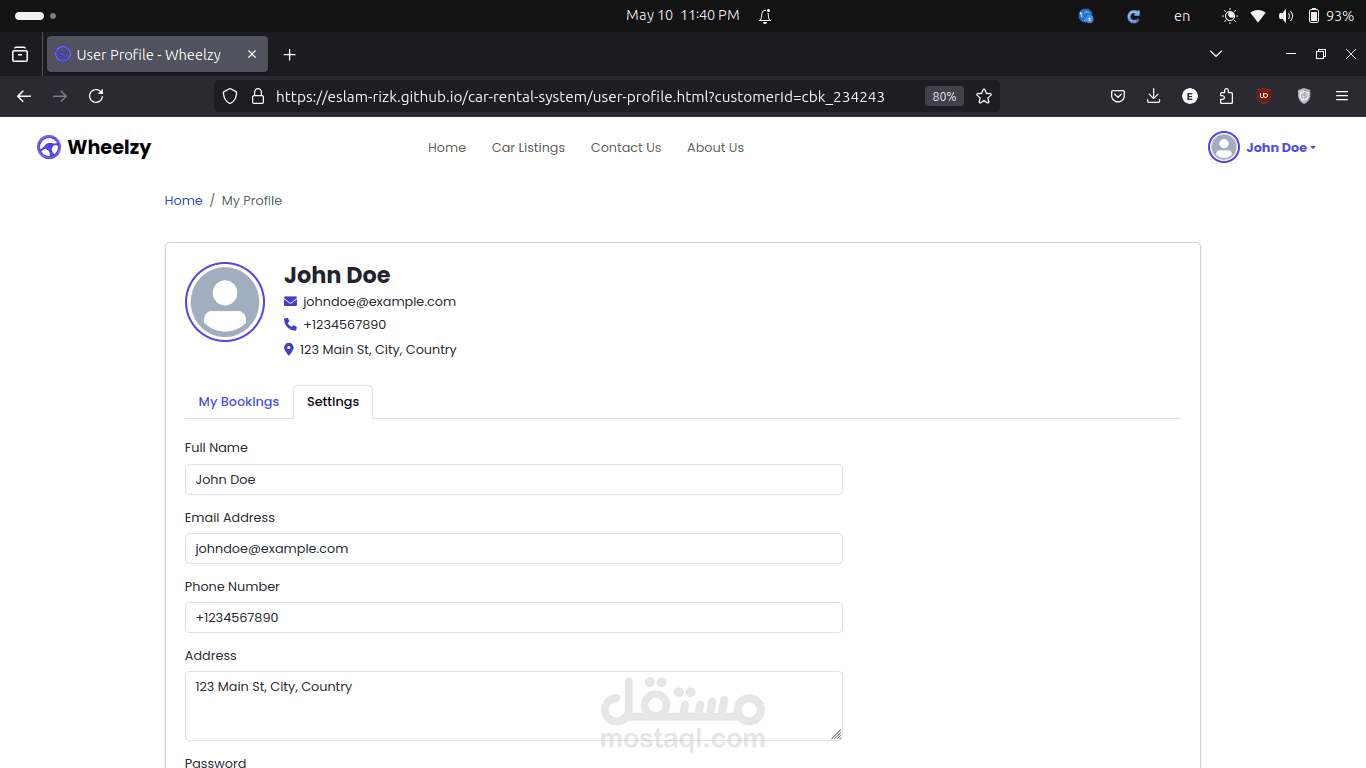The image size is (1366, 768).
Task: Click the envelope icon beside the email
Action: (x=290, y=301)
